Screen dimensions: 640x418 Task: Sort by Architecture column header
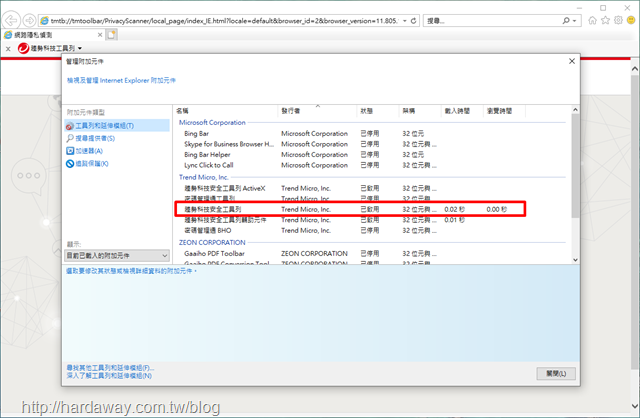pos(420,111)
